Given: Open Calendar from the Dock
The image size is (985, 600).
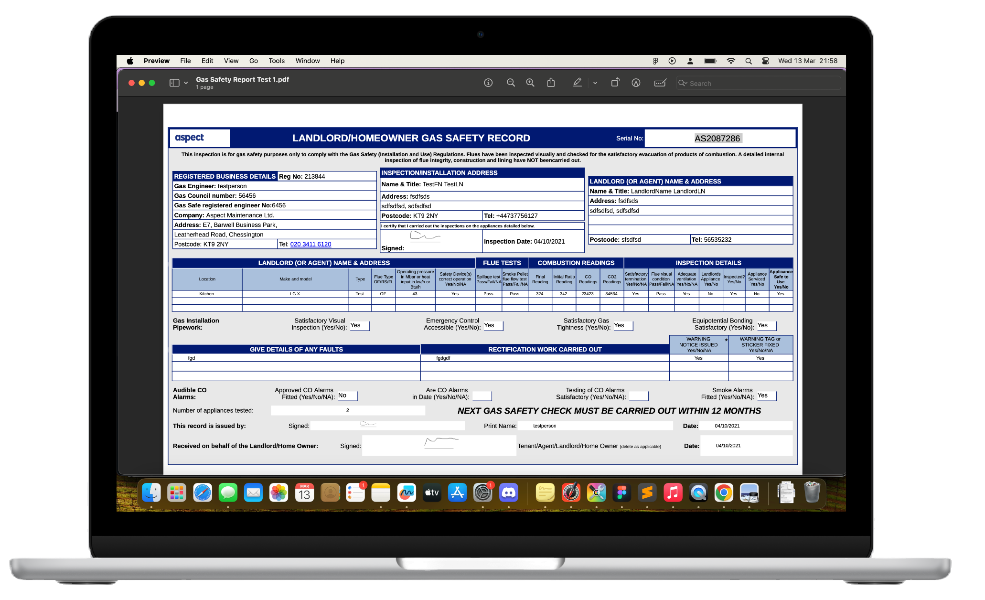Looking at the screenshot, I should (304, 493).
